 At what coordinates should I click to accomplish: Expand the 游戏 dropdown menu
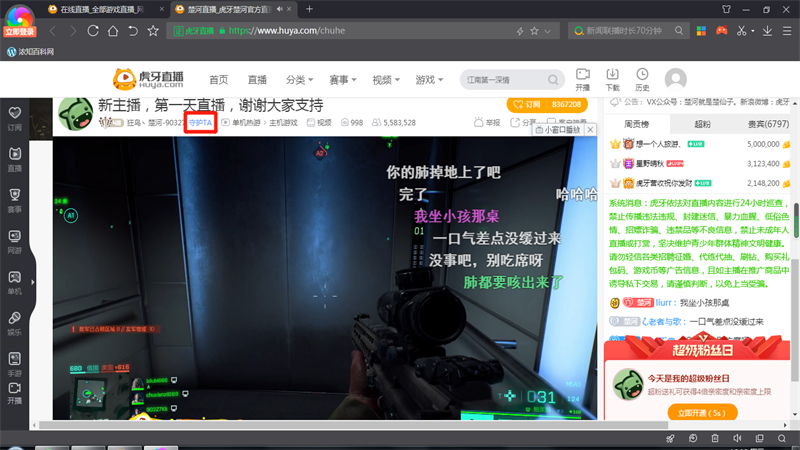[429, 80]
